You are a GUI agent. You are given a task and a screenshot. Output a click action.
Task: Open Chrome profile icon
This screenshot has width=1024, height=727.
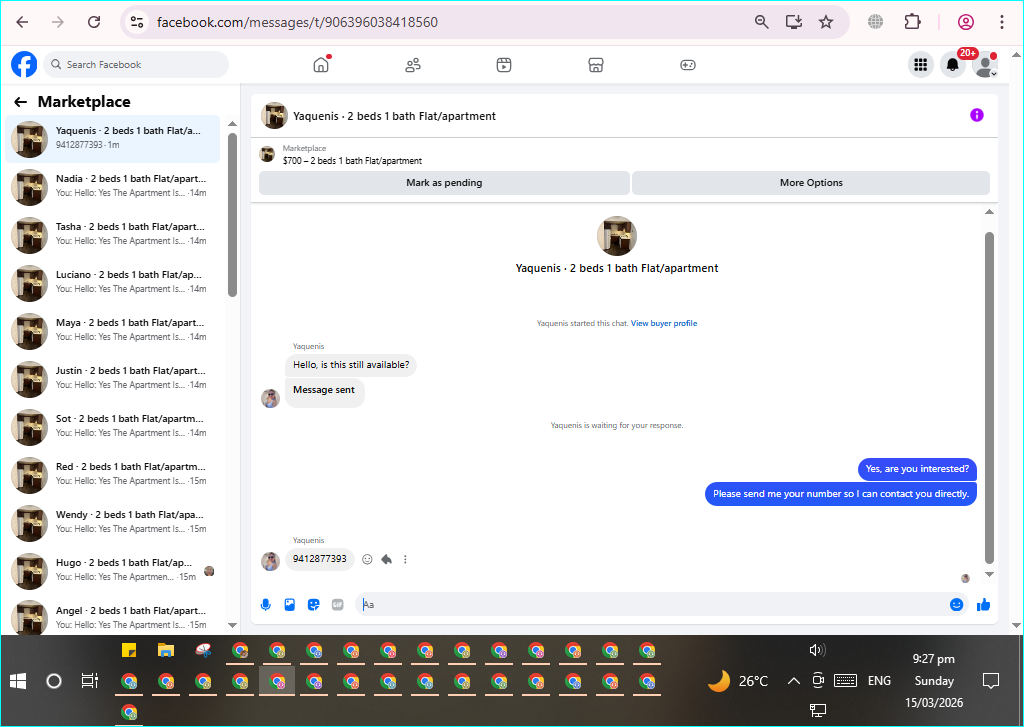[x=965, y=22]
